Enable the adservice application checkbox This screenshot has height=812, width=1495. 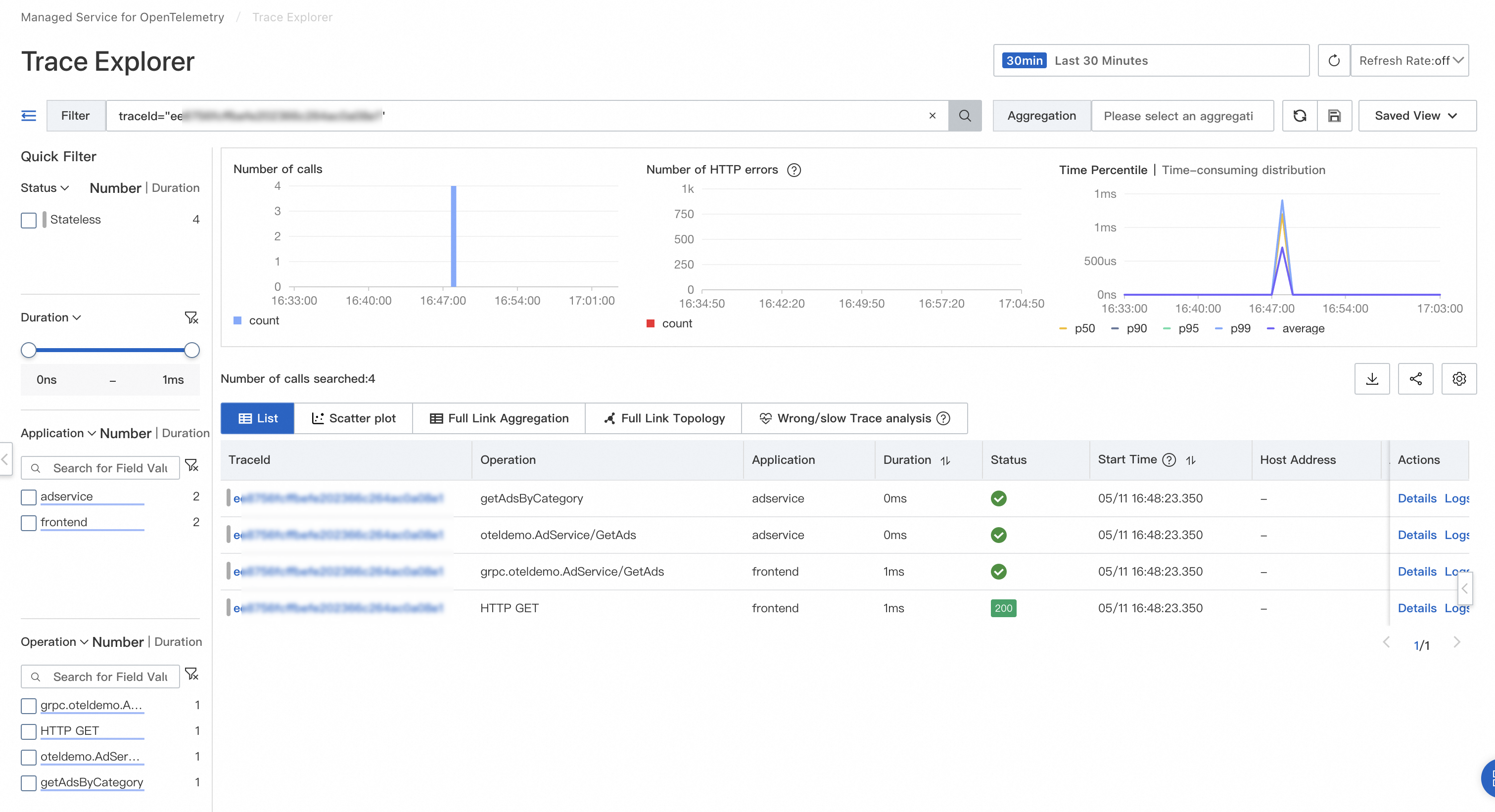click(x=28, y=496)
